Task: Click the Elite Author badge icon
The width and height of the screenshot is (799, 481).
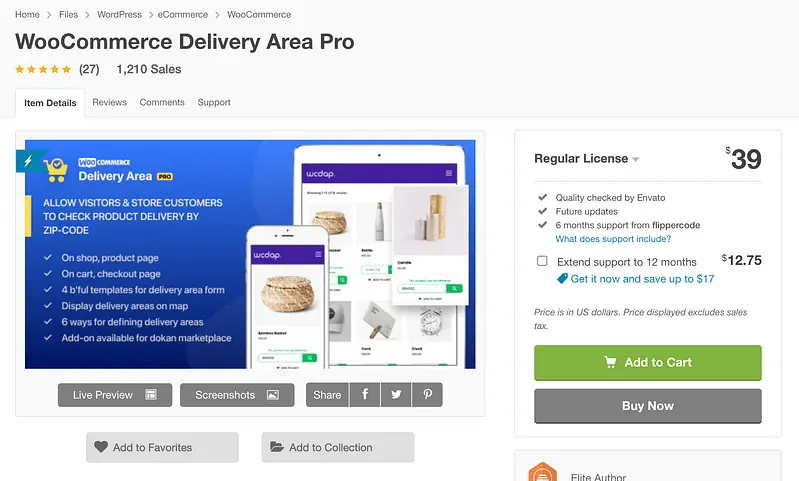Action: point(542,472)
